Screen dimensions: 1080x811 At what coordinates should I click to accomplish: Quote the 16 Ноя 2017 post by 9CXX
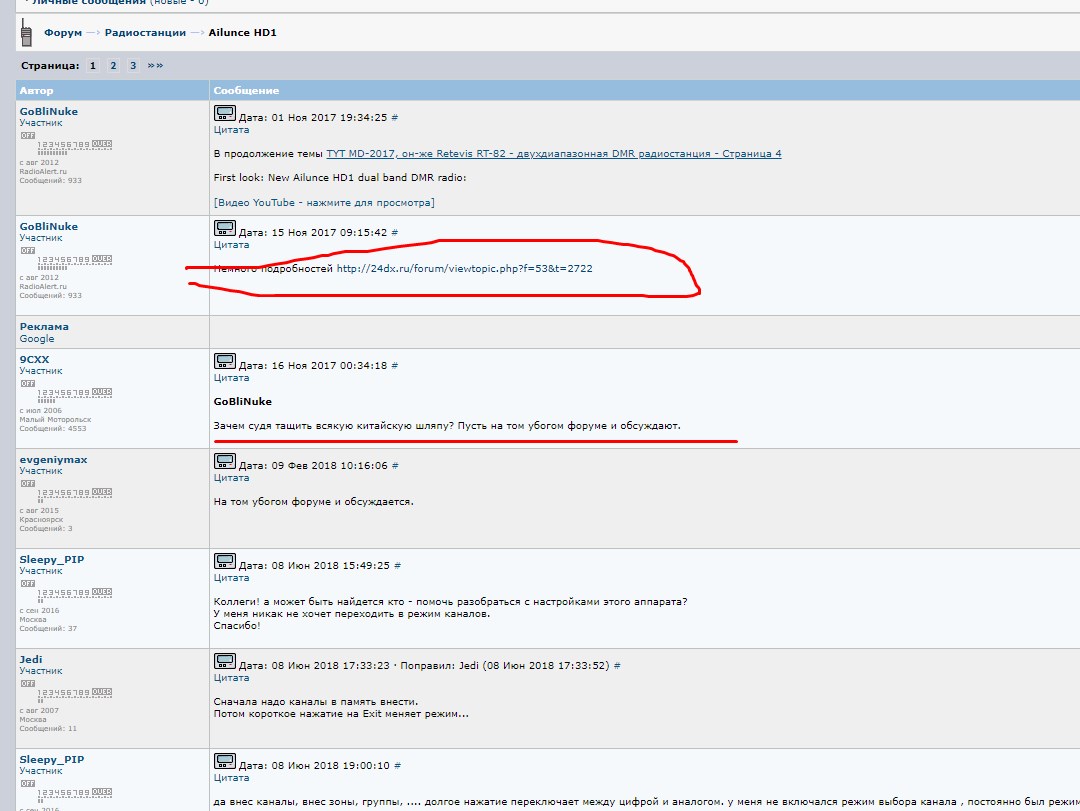click(x=231, y=378)
